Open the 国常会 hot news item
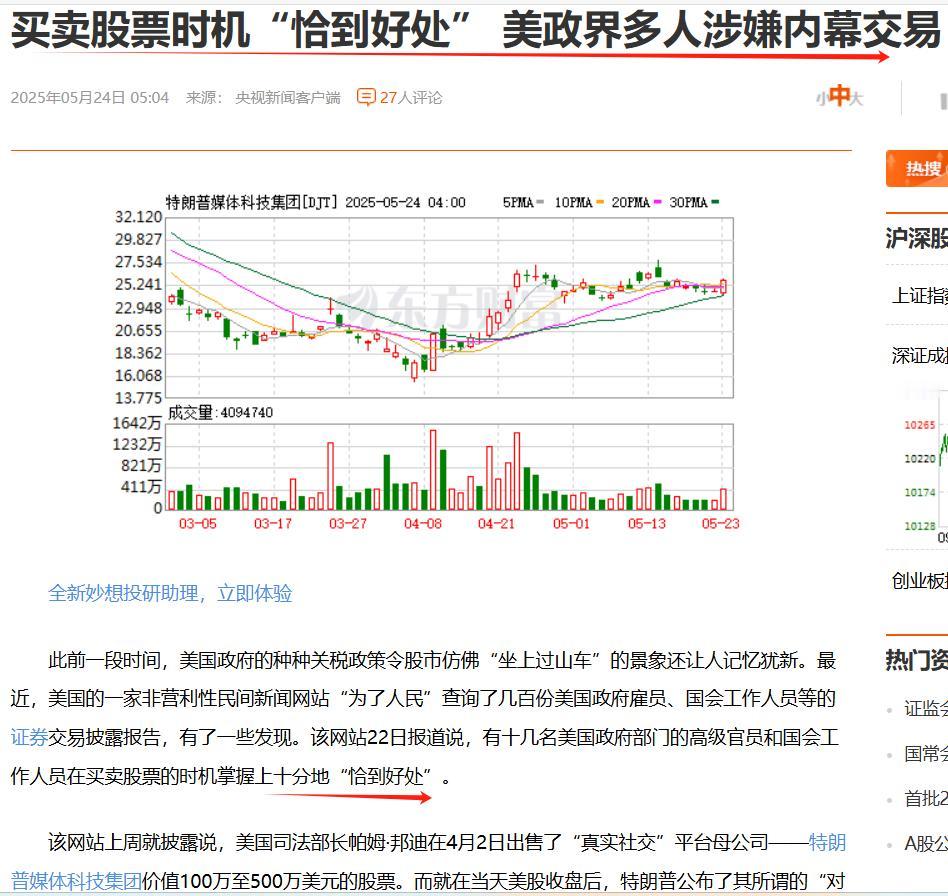This screenshot has height=896, width=948. [x=926, y=753]
